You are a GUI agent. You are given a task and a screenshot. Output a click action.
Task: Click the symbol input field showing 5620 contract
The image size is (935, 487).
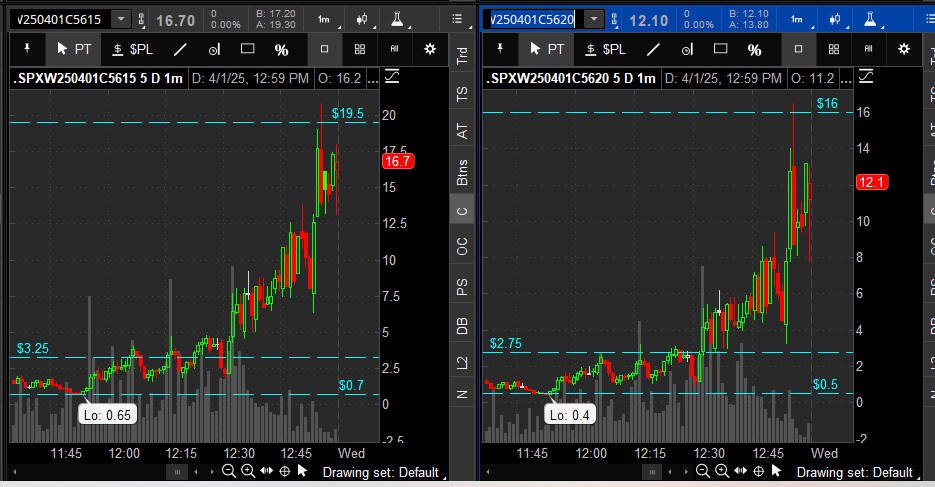click(532, 20)
